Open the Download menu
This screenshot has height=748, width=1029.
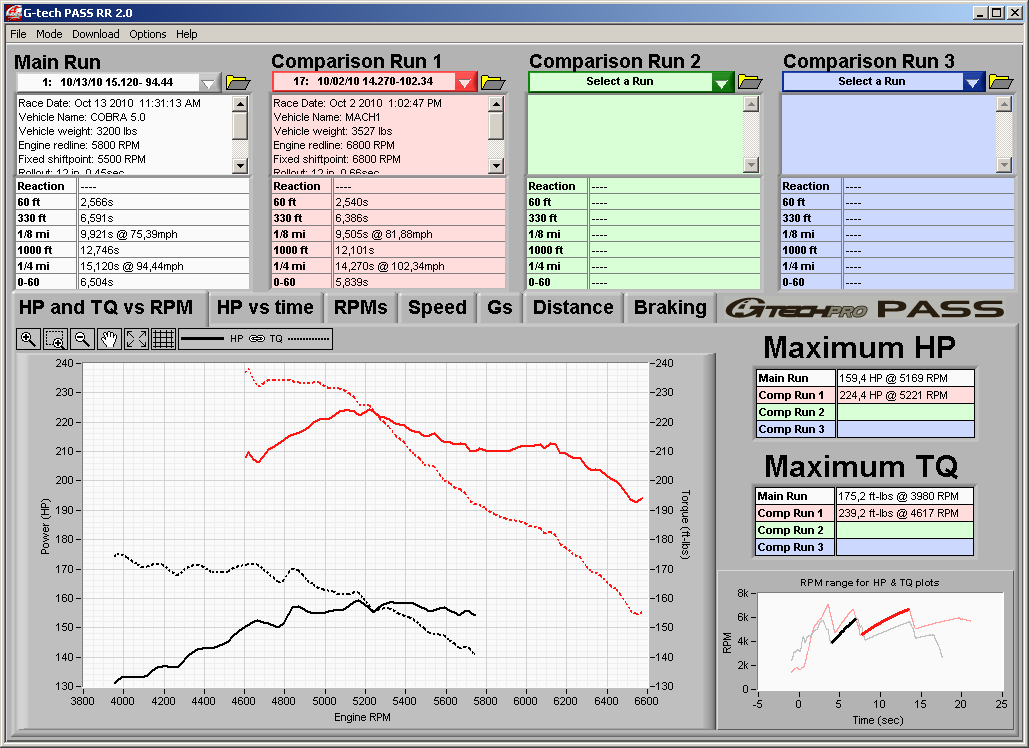click(x=96, y=34)
